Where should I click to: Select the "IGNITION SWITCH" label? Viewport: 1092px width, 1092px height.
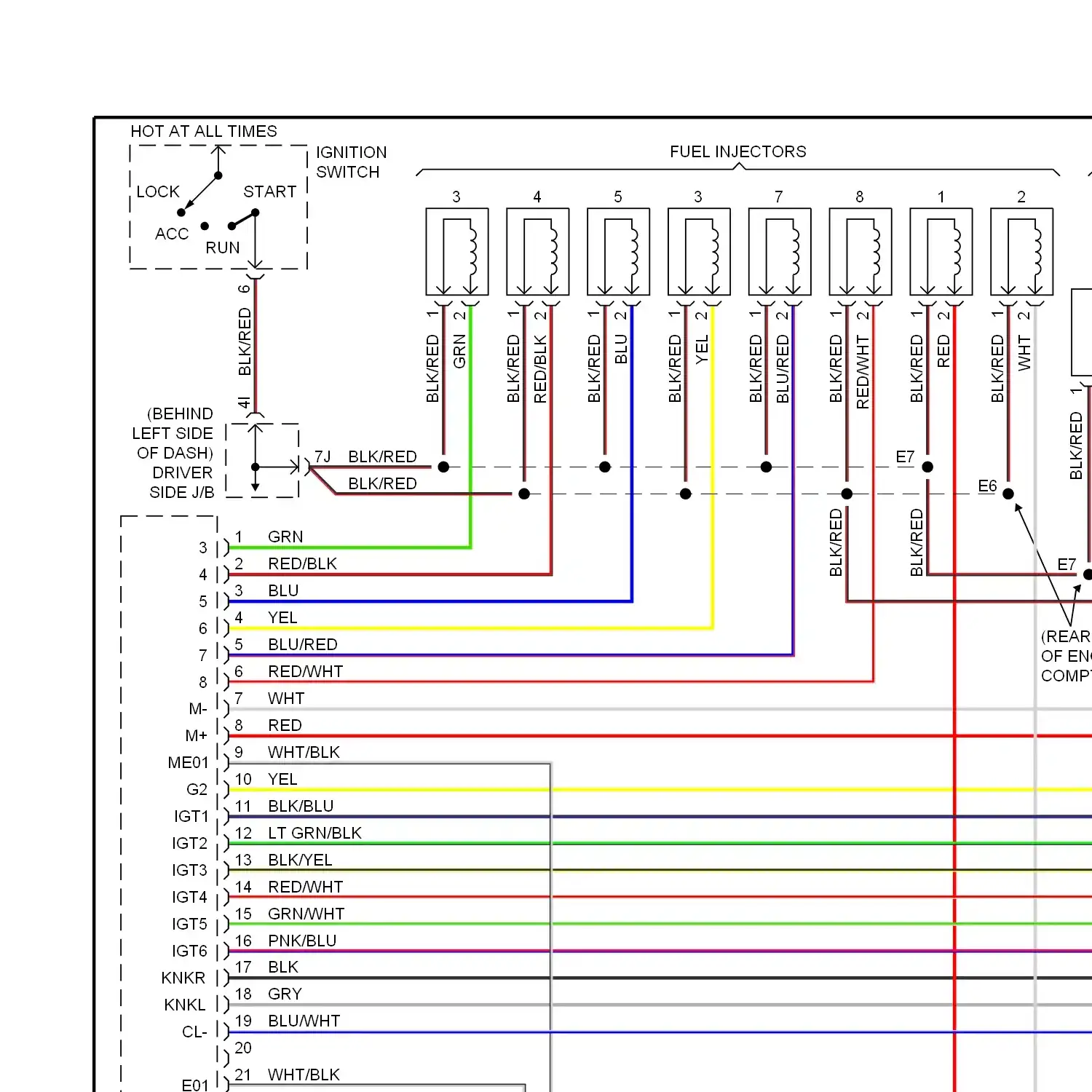351,162
